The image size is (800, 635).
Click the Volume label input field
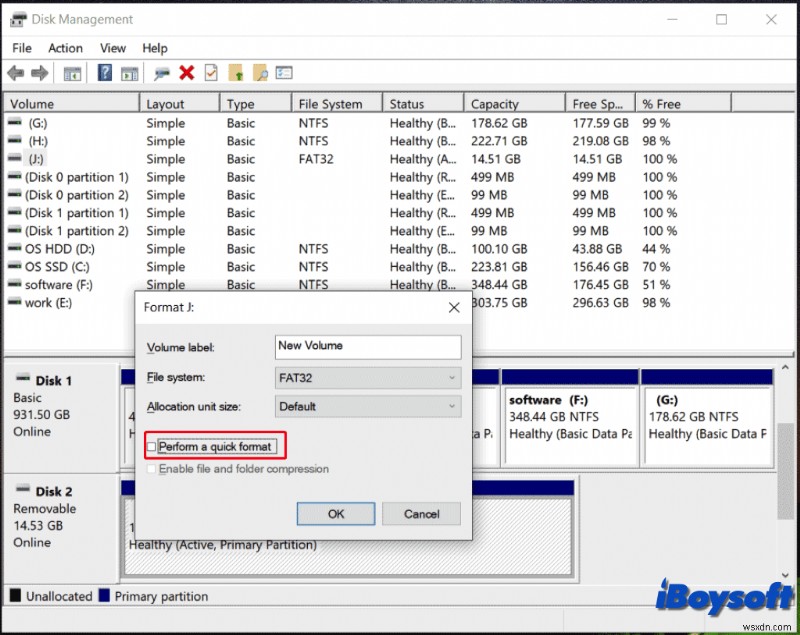point(368,347)
